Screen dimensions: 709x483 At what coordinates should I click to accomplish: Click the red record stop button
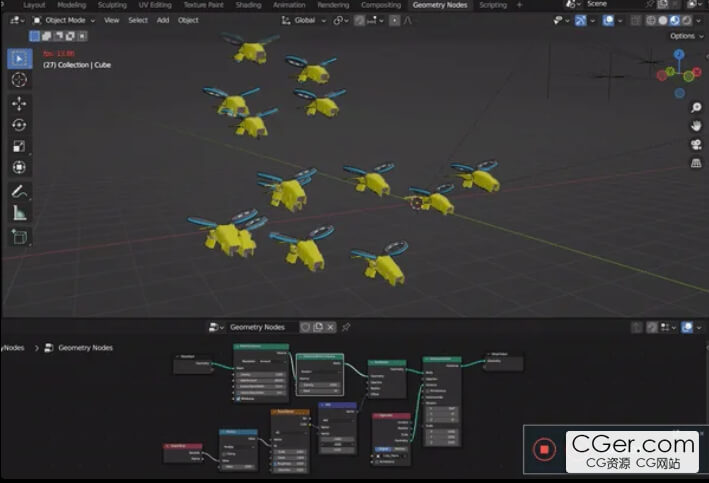tap(544, 450)
